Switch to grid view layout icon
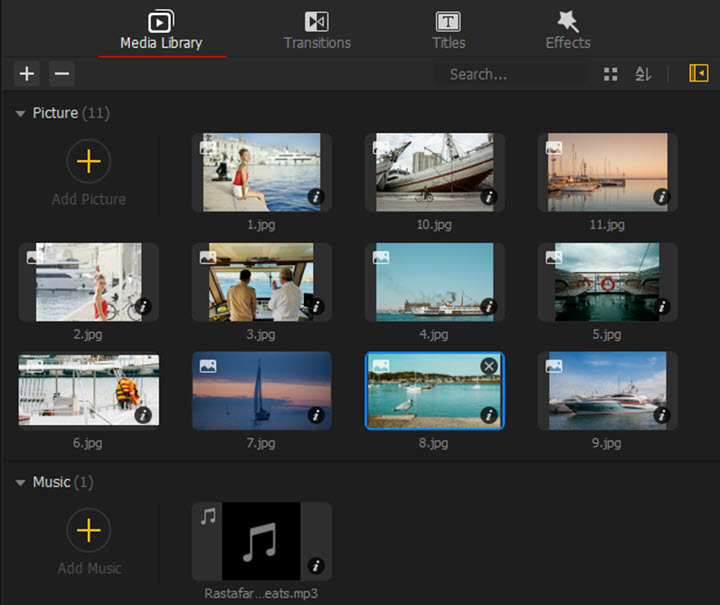The height and width of the screenshot is (605, 720). (610, 74)
